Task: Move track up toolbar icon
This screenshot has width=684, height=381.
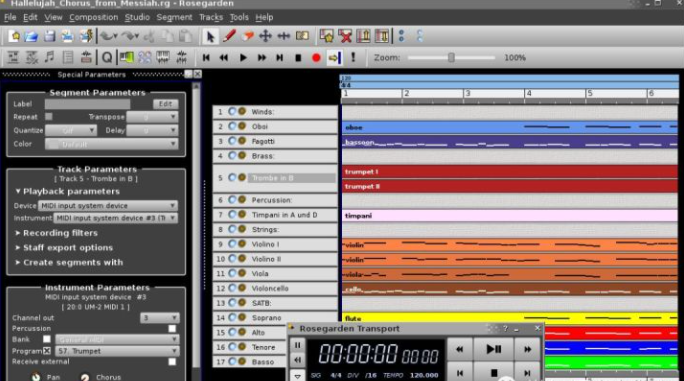Action: [x=363, y=36]
